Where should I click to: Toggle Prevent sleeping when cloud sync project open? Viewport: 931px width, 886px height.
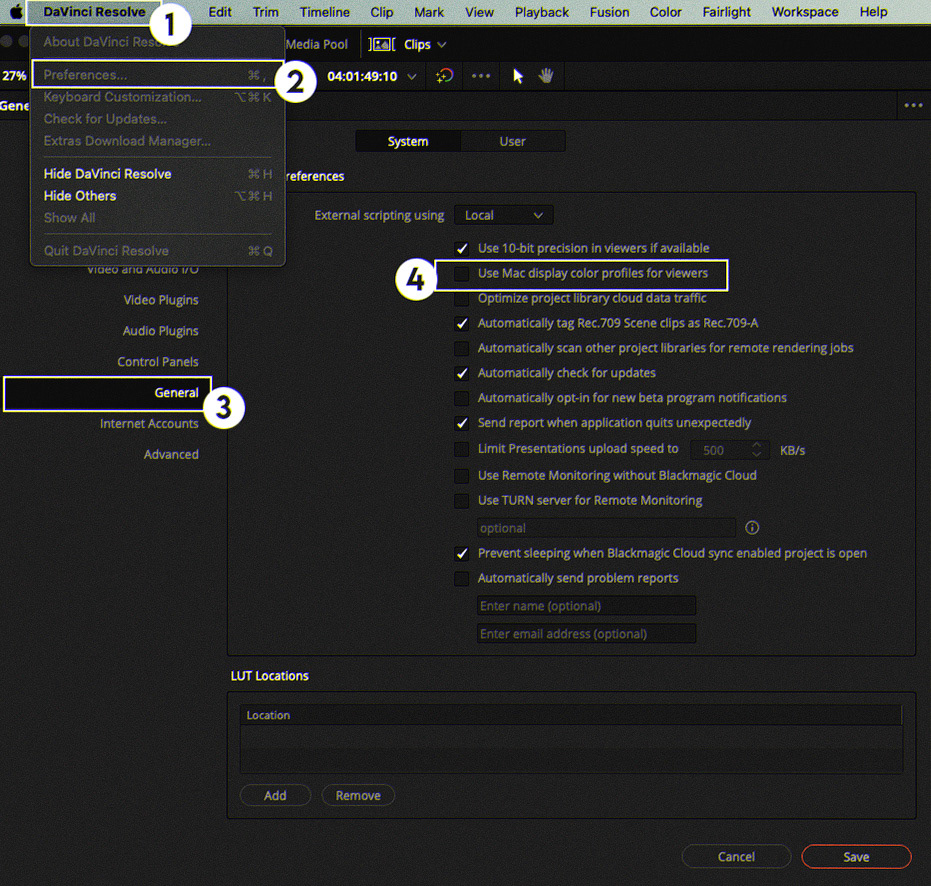point(461,553)
